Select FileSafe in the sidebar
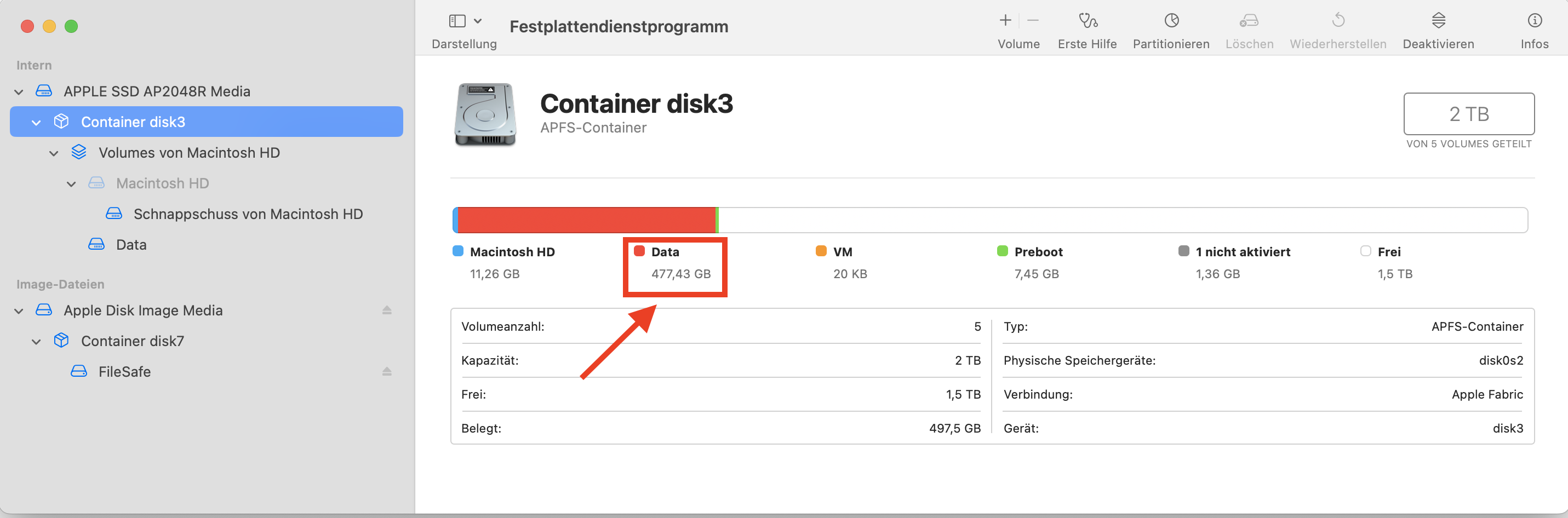The height and width of the screenshot is (518, 1568). point(124,371)
